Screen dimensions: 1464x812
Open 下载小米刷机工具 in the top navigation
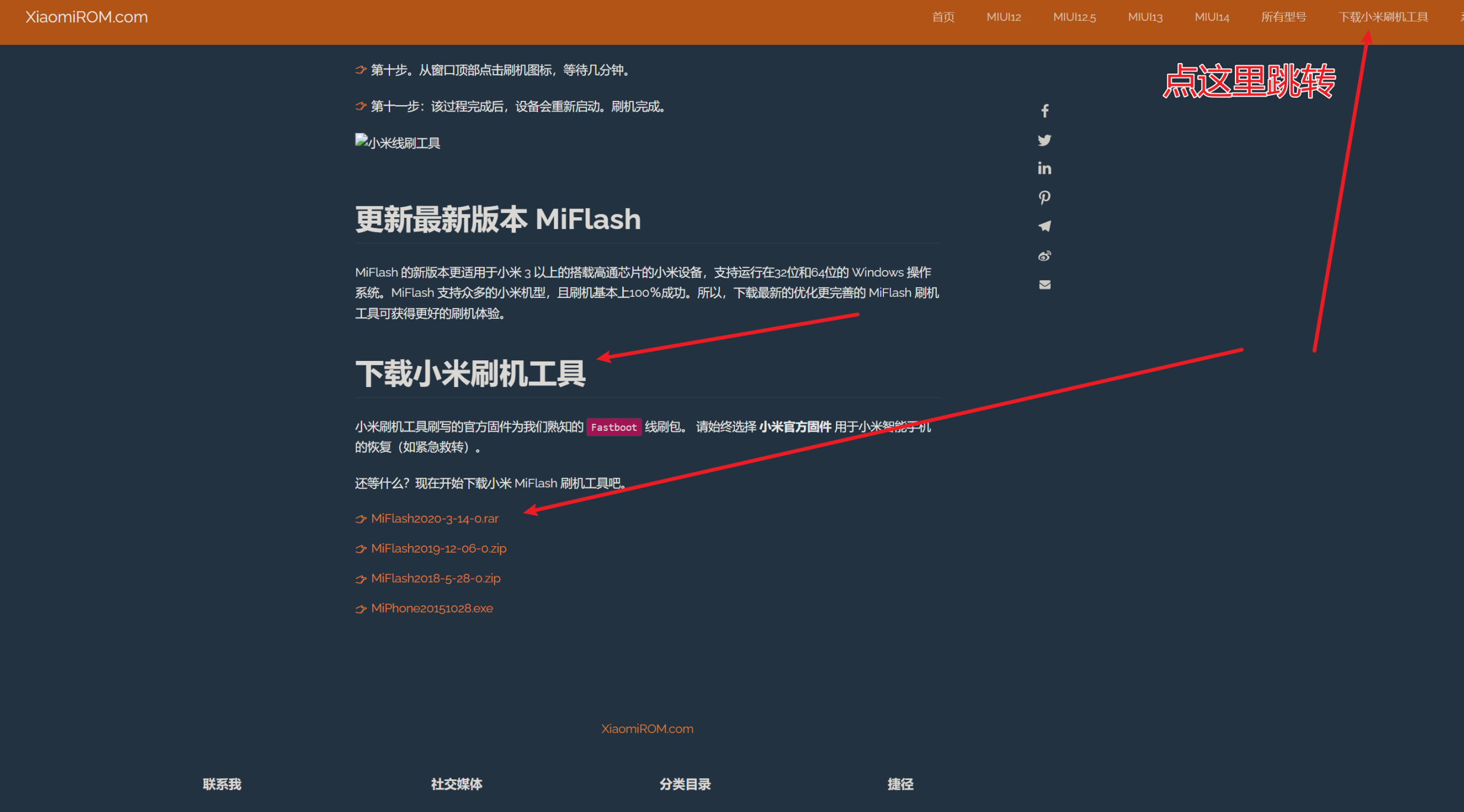coord(1384,17)
